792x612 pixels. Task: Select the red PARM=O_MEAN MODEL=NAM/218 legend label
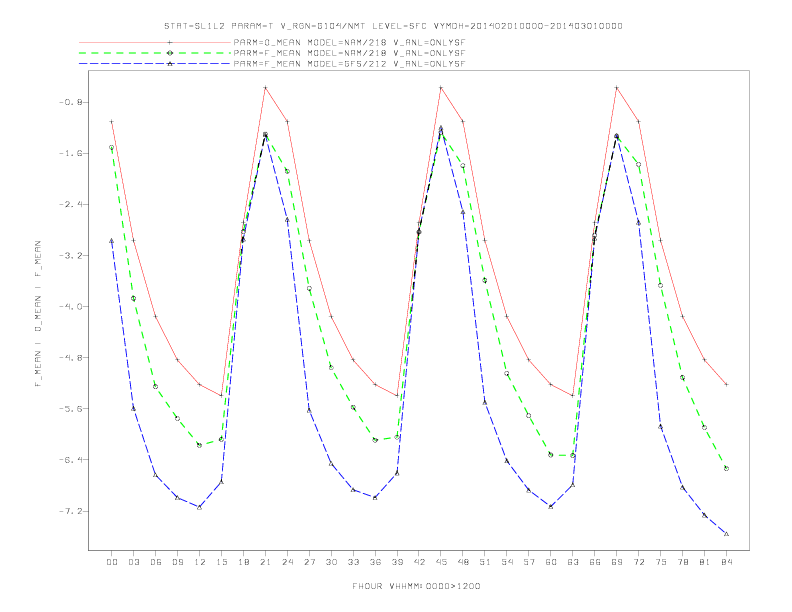coord(349,42)
